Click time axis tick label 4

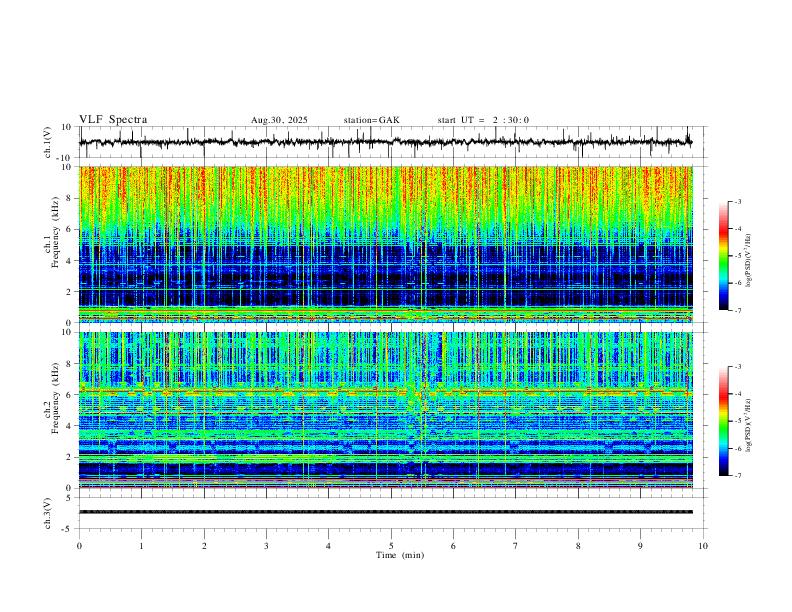point(328,546)
